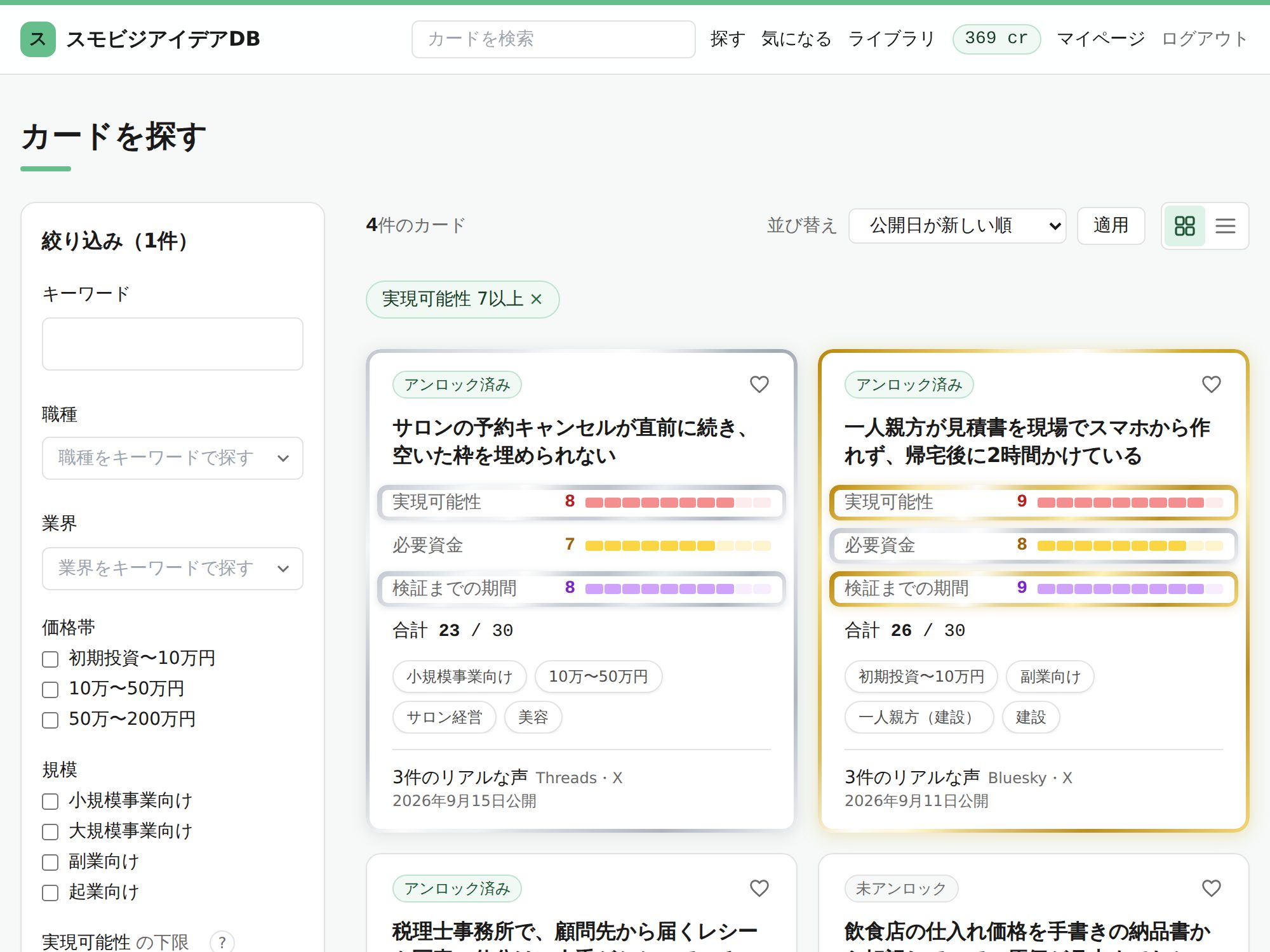Switch to list view layout

coord(1226,226)
